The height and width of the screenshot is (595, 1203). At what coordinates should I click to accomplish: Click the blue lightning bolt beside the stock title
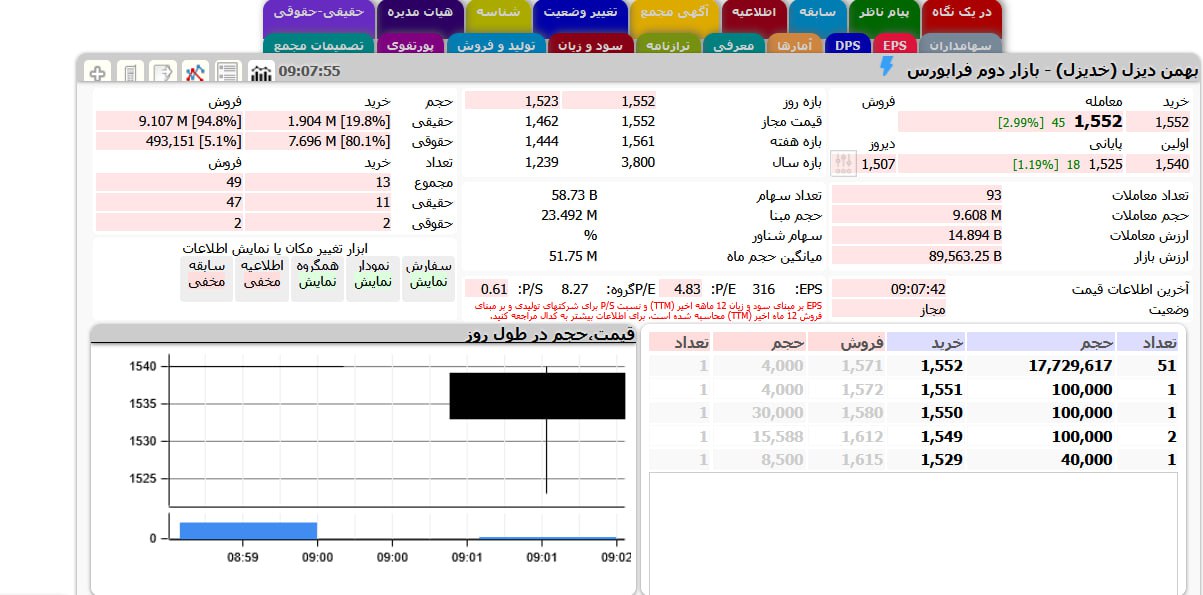pos(886,67)
